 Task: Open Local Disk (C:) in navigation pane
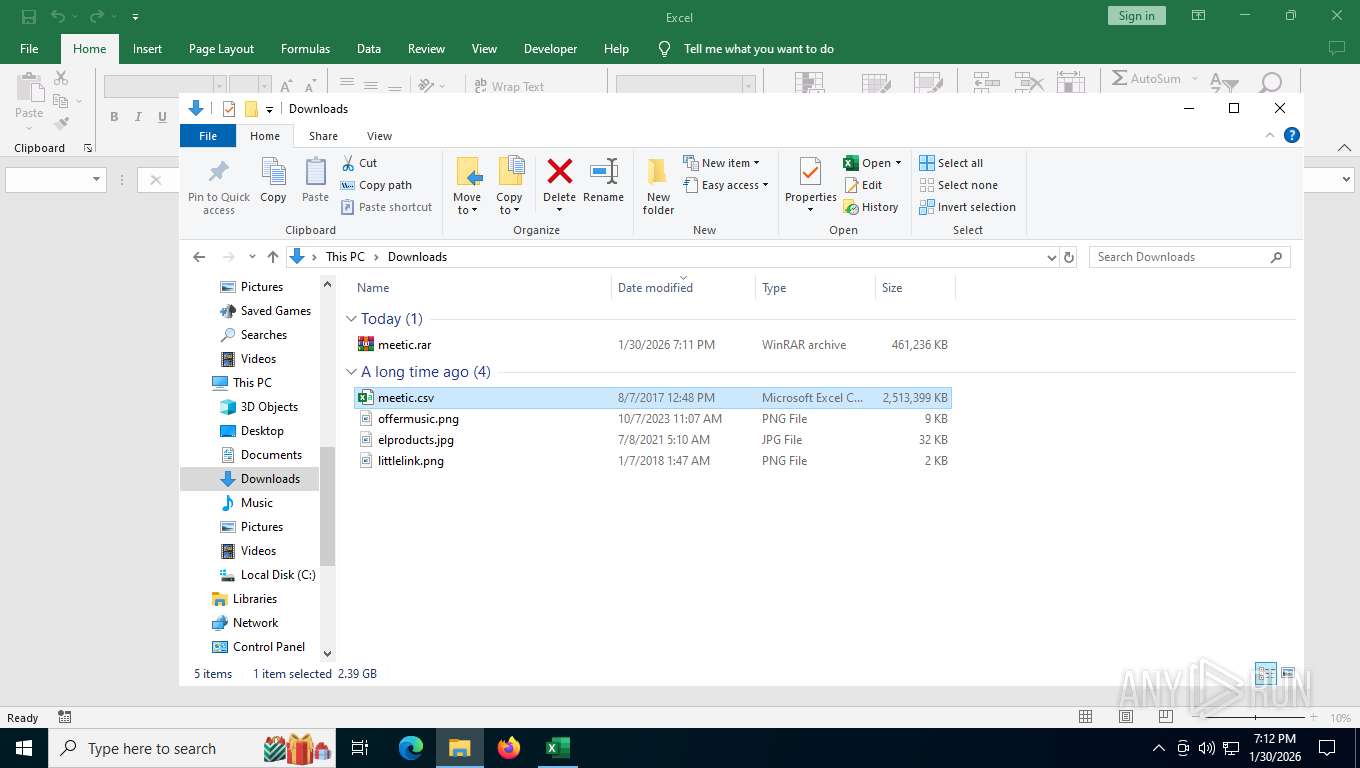[266, 575]
